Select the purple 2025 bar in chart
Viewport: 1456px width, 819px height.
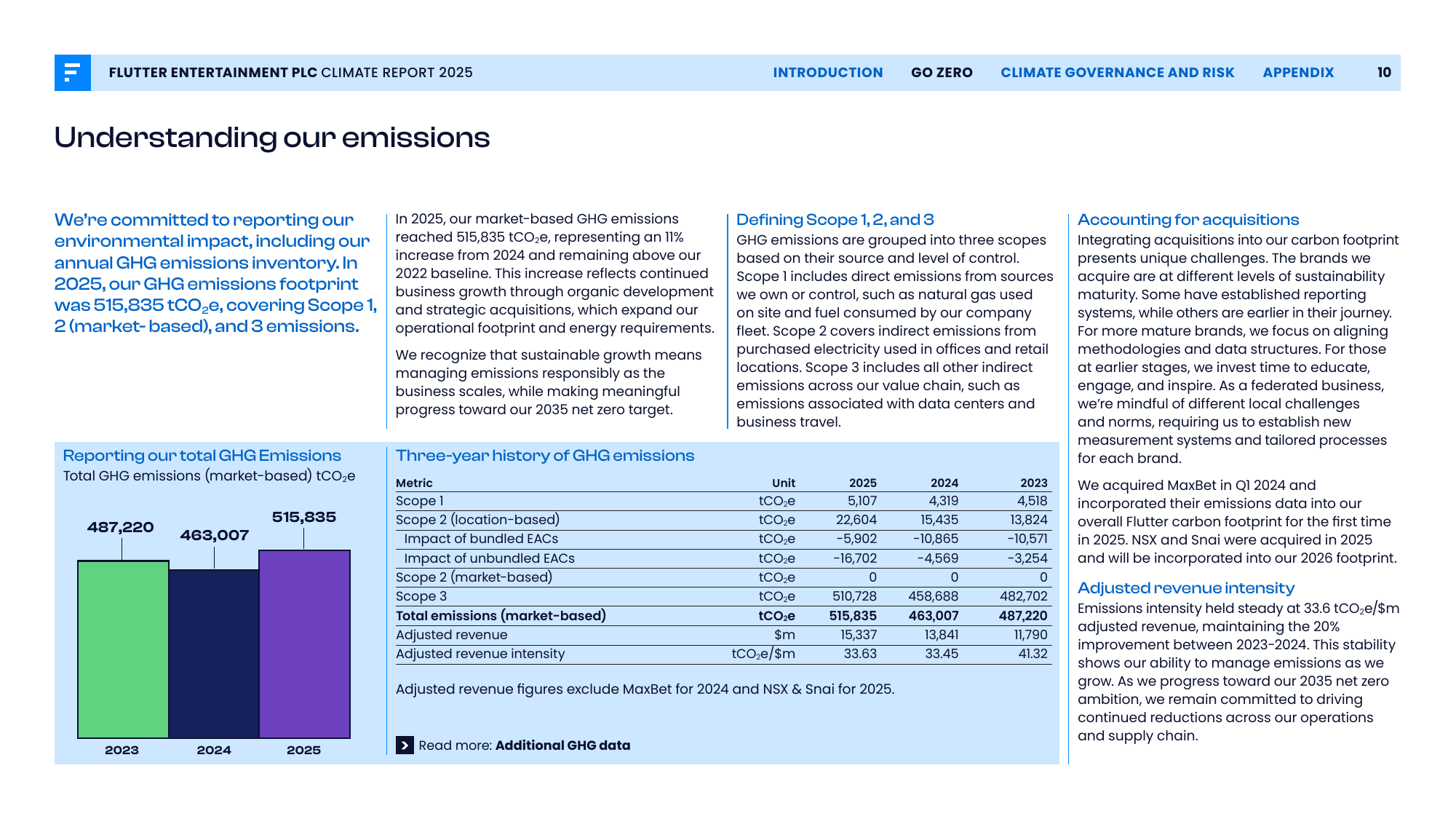(x=304, y=644)
